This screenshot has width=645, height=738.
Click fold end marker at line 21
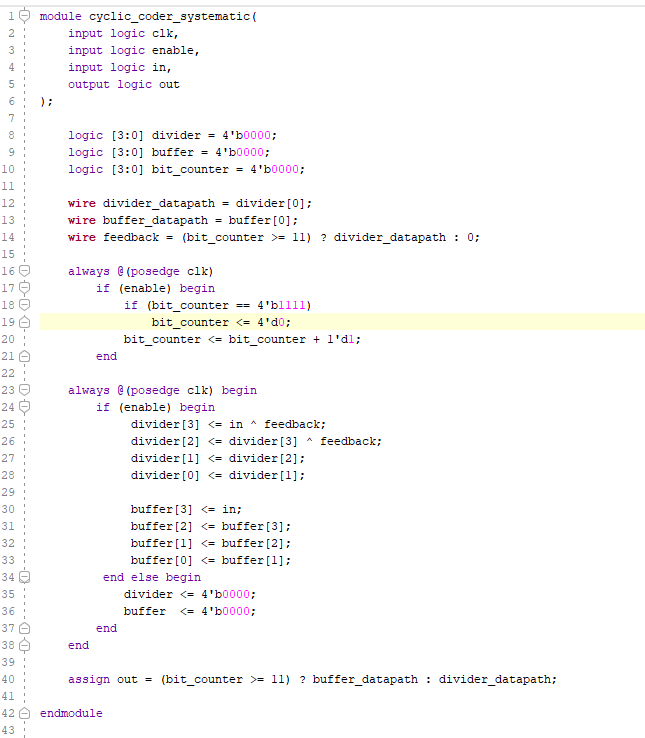(x=24, y=356)
